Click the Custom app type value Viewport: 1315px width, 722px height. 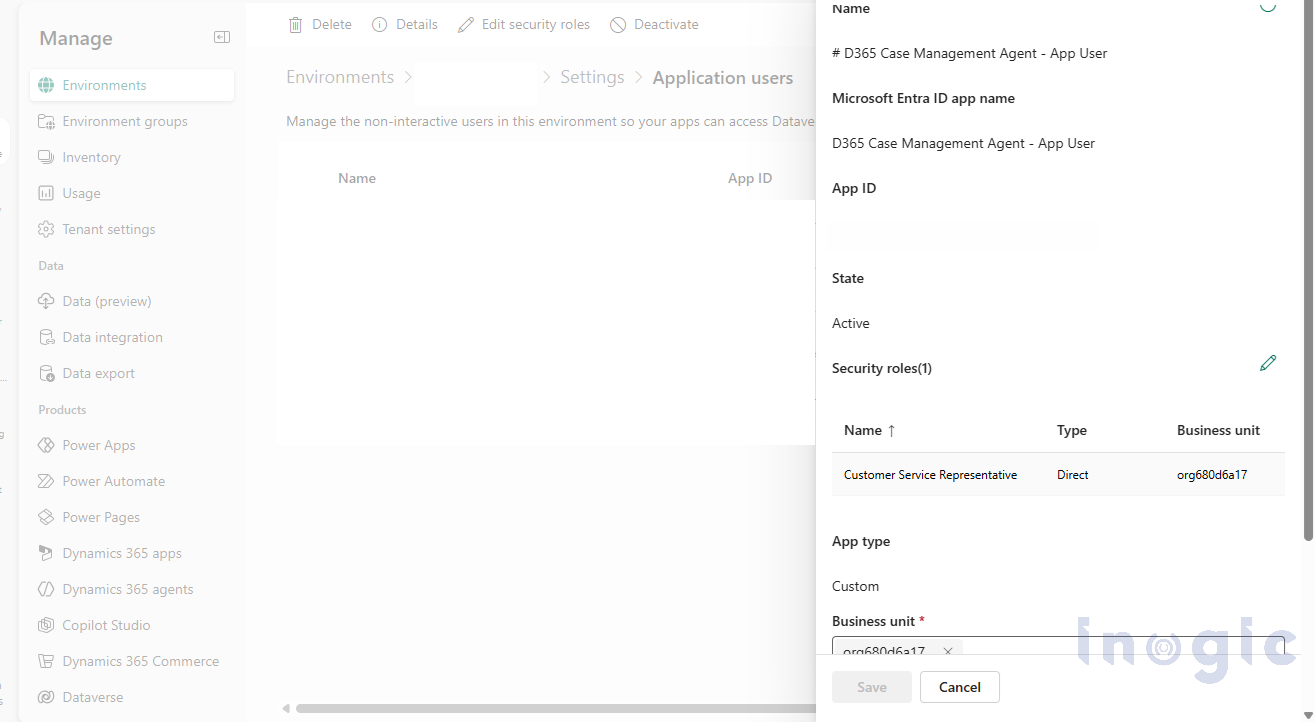pos(856,586)
